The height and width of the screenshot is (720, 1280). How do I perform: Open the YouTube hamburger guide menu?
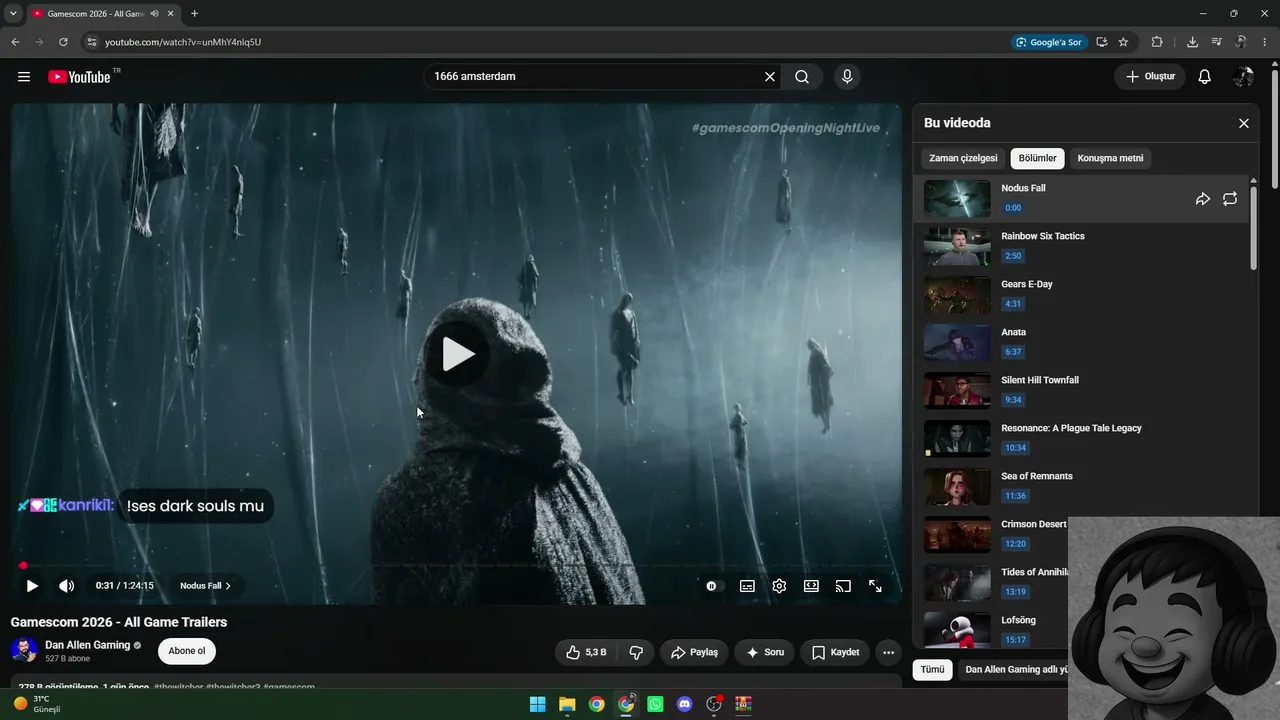(x=24, y=77)
